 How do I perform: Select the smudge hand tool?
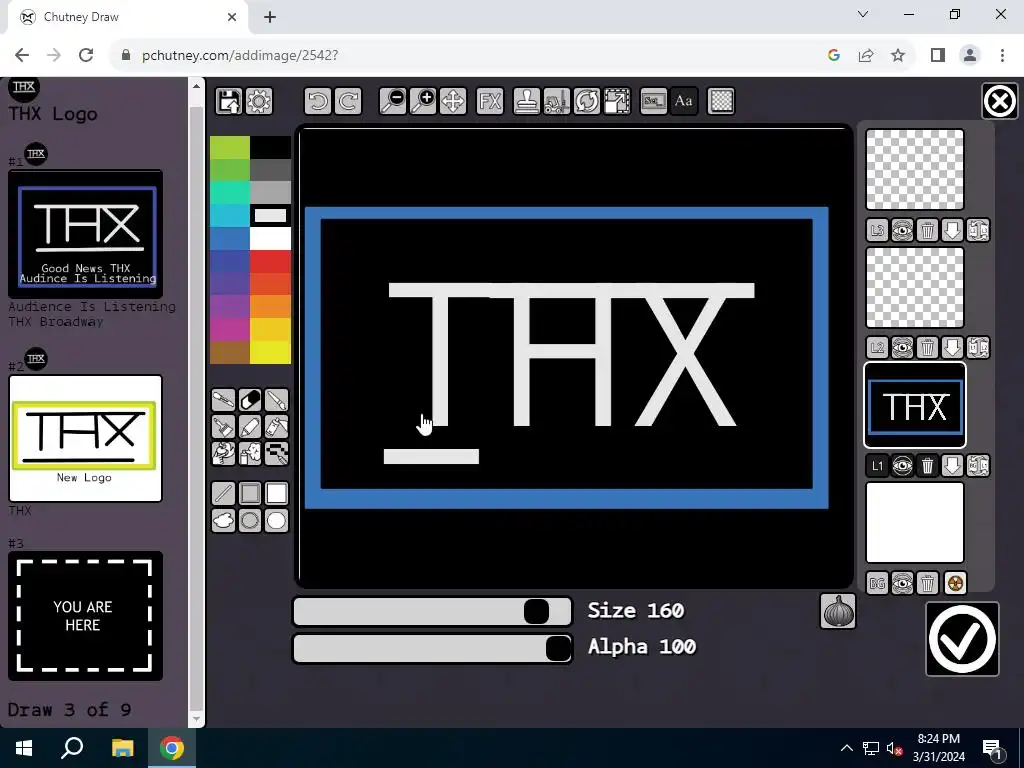click(223, 453)
